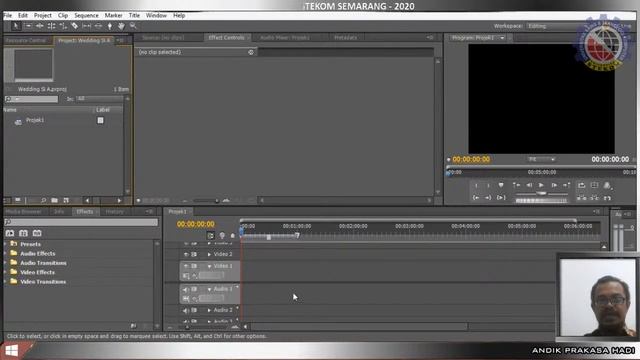Toggle Snap in the timeline

pos(211,236)
